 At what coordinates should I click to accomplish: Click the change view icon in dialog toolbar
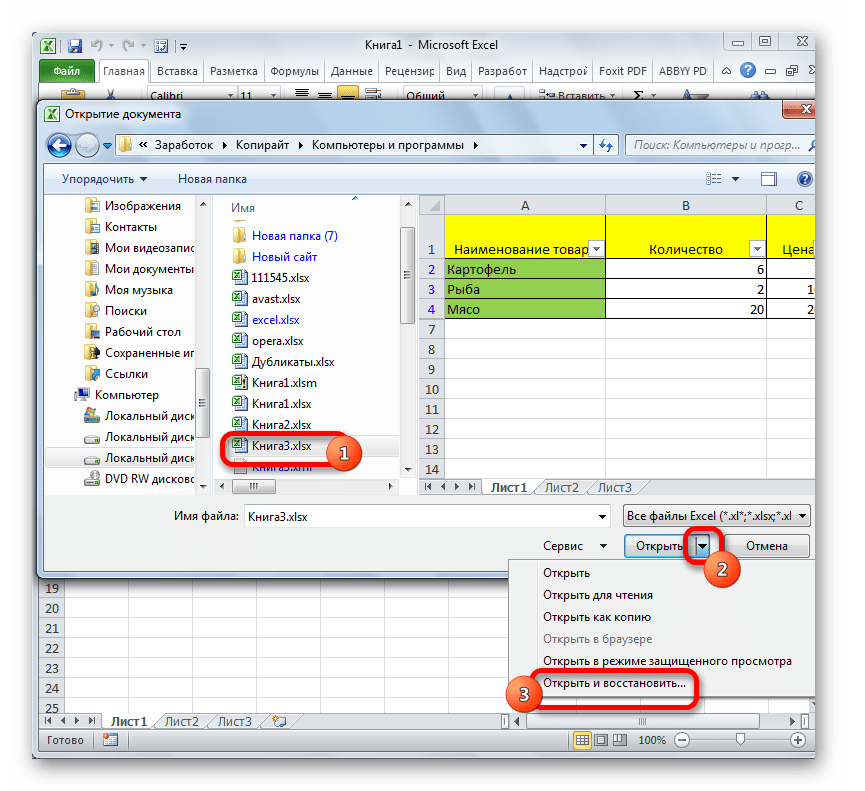(713, 179)
